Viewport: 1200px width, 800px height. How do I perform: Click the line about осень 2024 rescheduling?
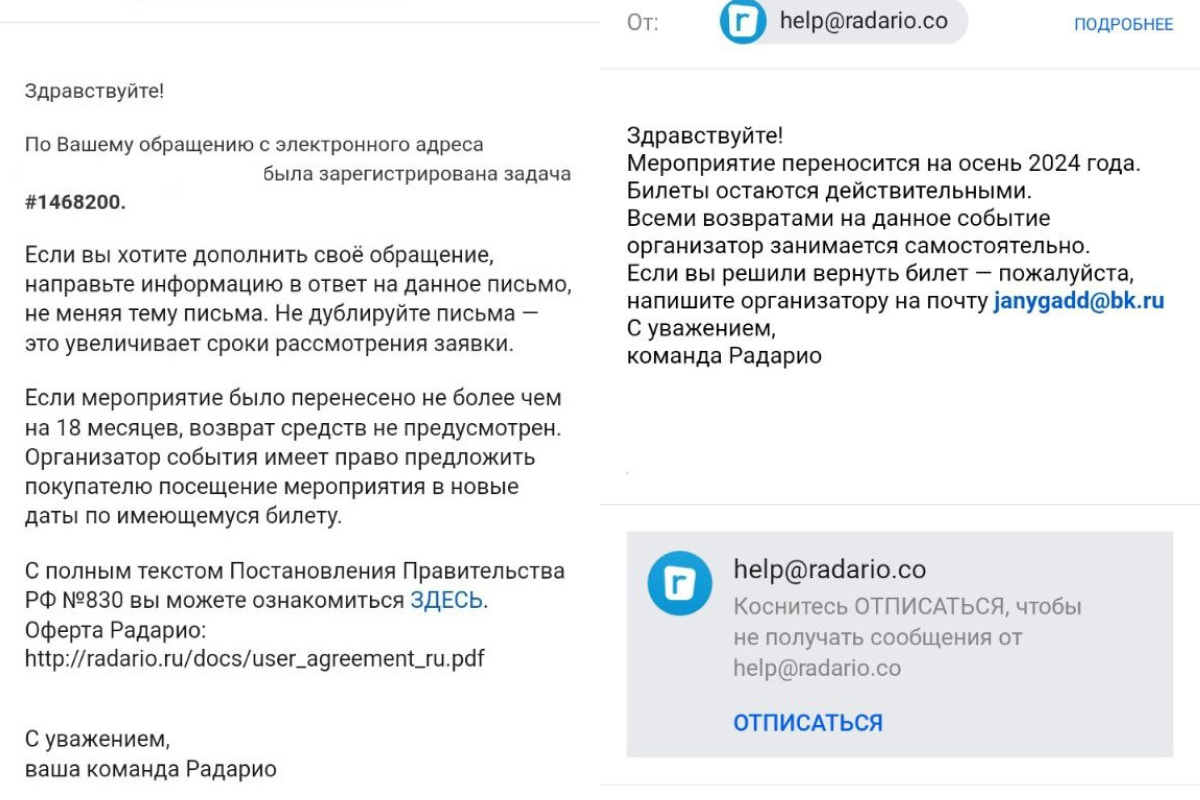(x=883, y=162)
